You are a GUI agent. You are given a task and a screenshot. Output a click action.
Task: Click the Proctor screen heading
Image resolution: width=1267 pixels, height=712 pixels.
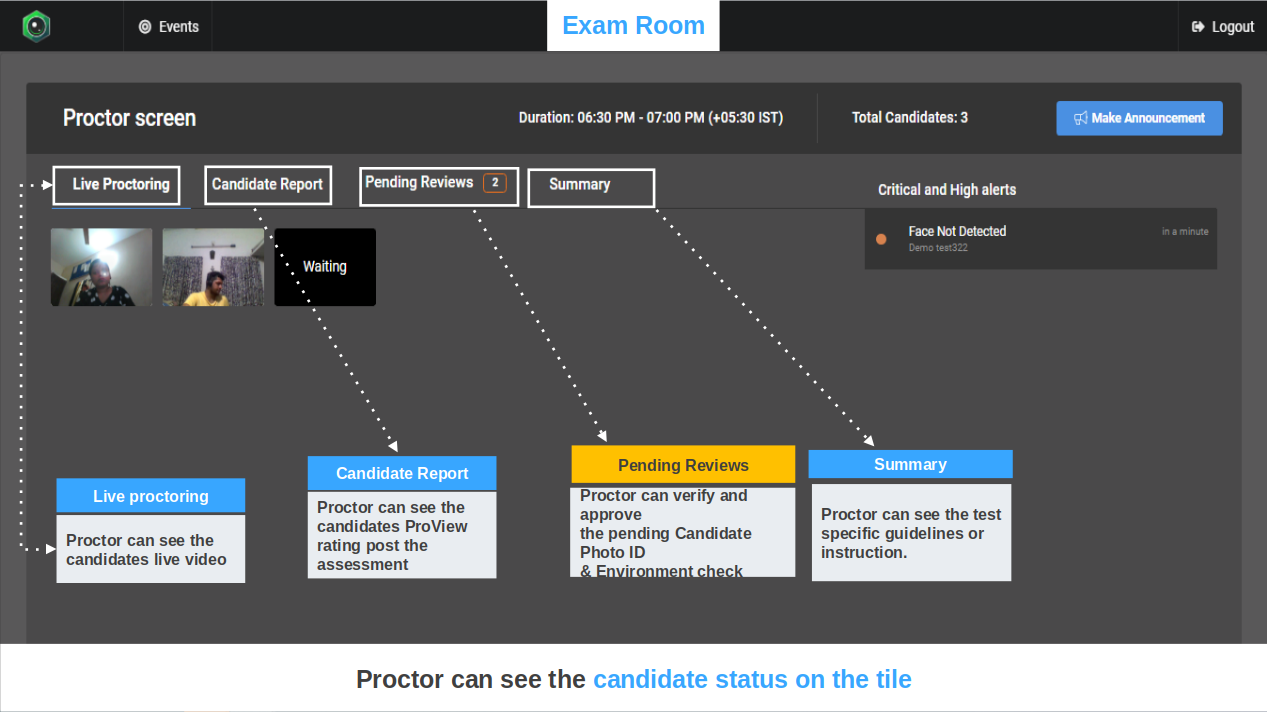(x=129, y=118)
